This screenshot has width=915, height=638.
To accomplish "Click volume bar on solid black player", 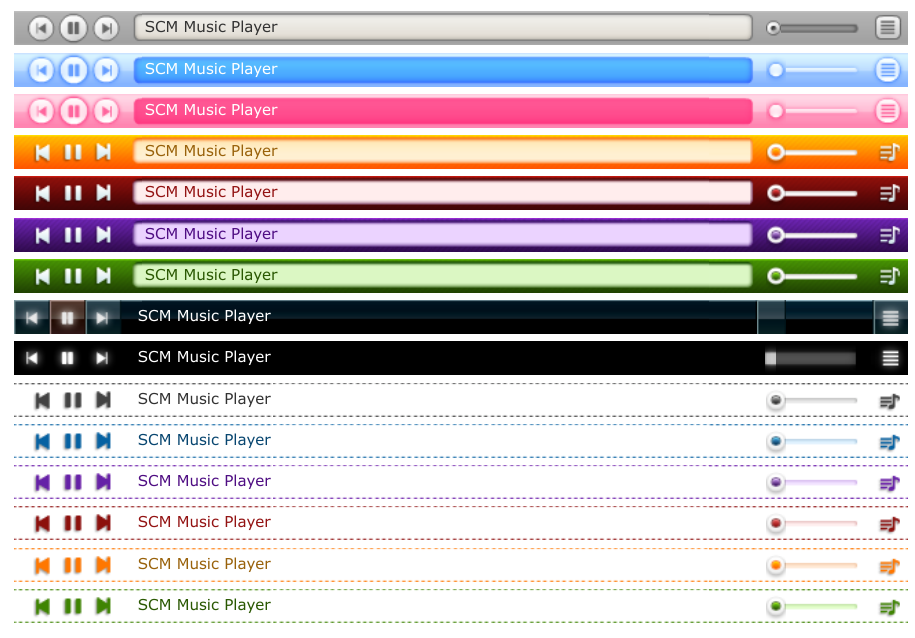I will 811,358.
